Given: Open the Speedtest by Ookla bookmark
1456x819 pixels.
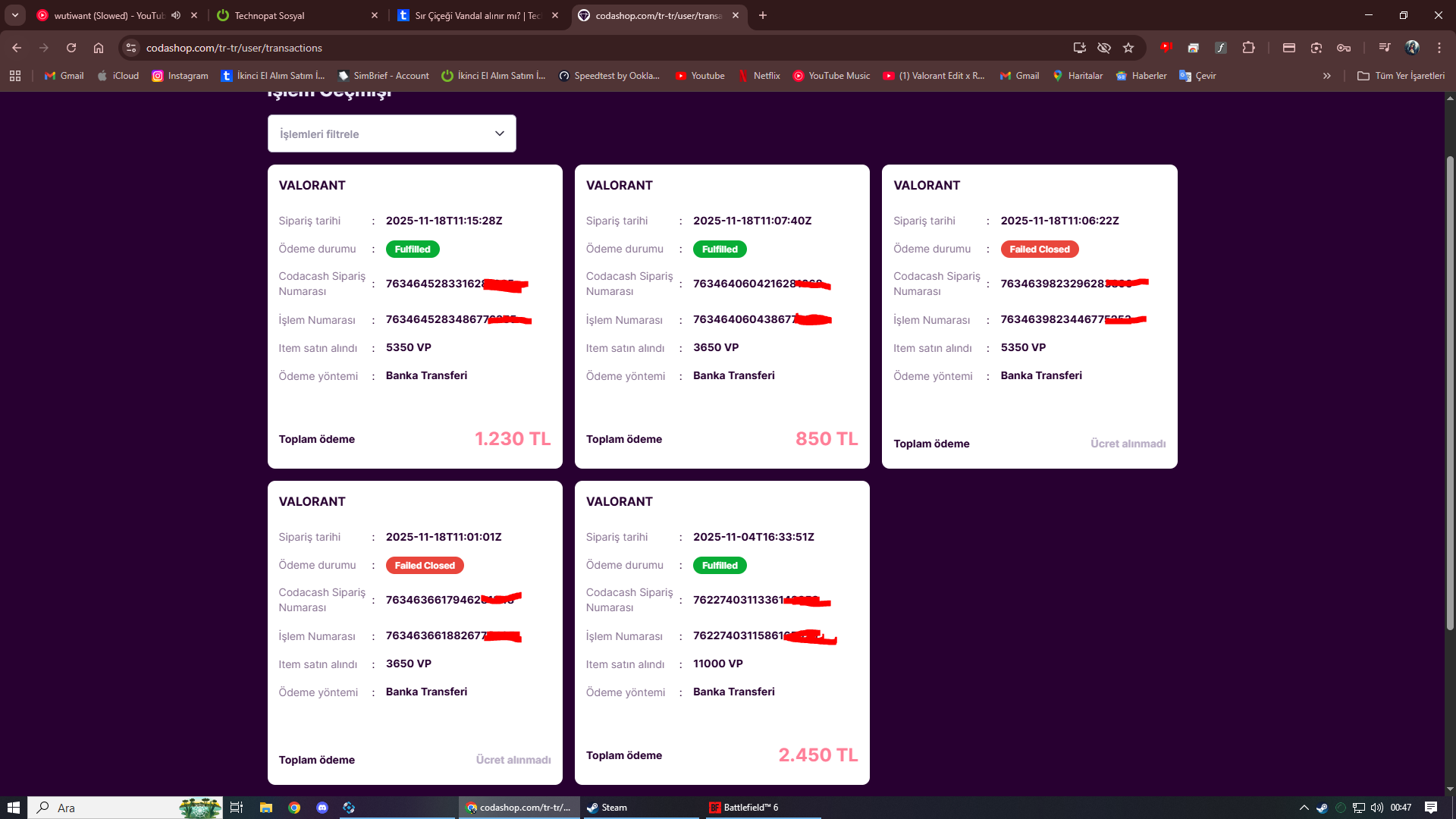Looking at the screenshot, I should pos(610,76).
